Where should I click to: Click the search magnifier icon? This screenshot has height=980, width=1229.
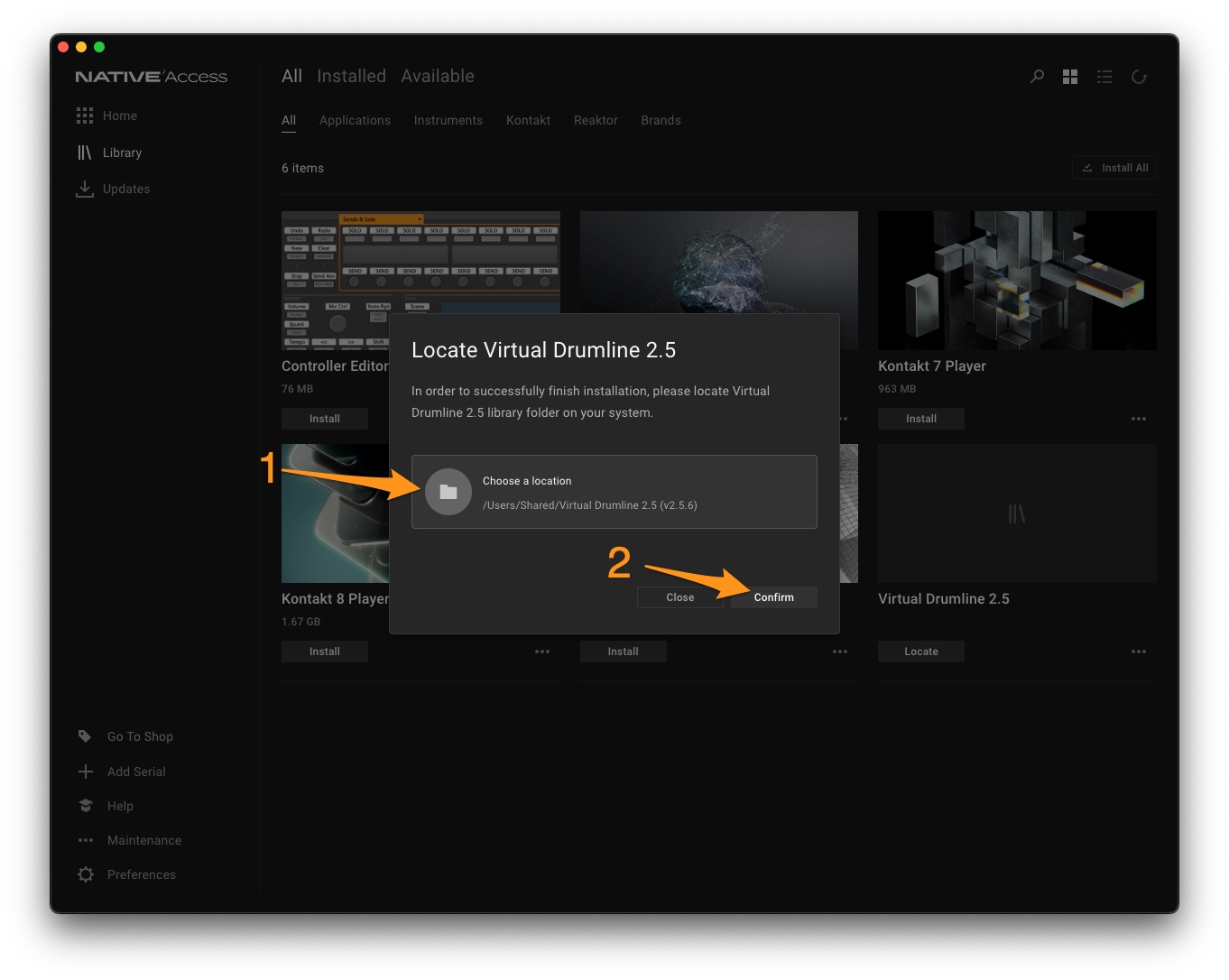tap(1038, 77)
